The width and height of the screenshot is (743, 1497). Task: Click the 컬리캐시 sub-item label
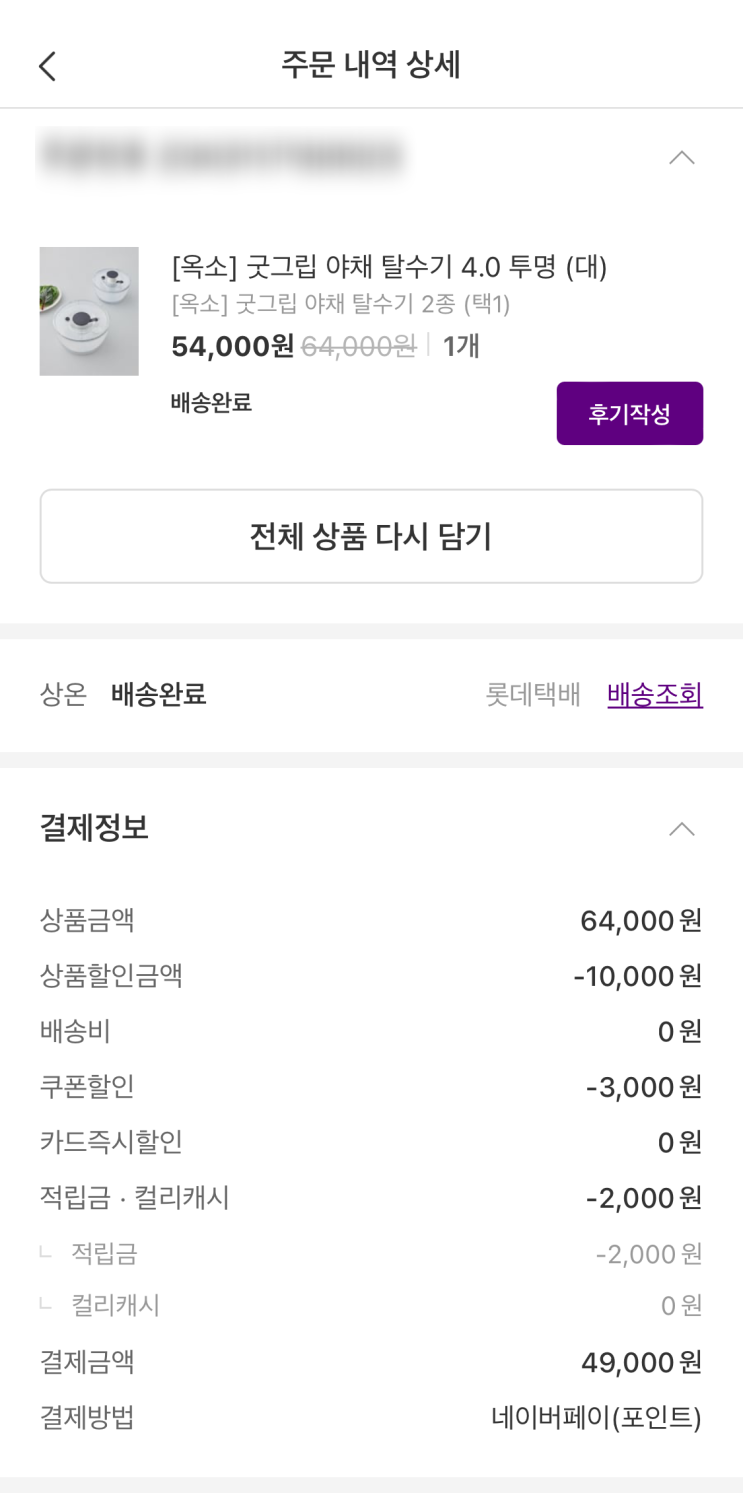coord(115,1305)
